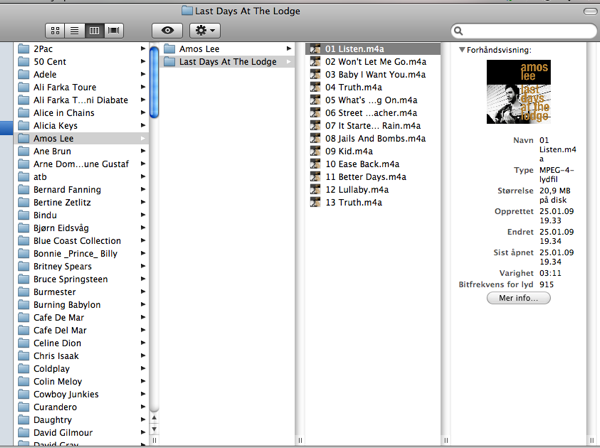Click the Quick Look eye button
The image size is (600, 448).
(166, 31)
